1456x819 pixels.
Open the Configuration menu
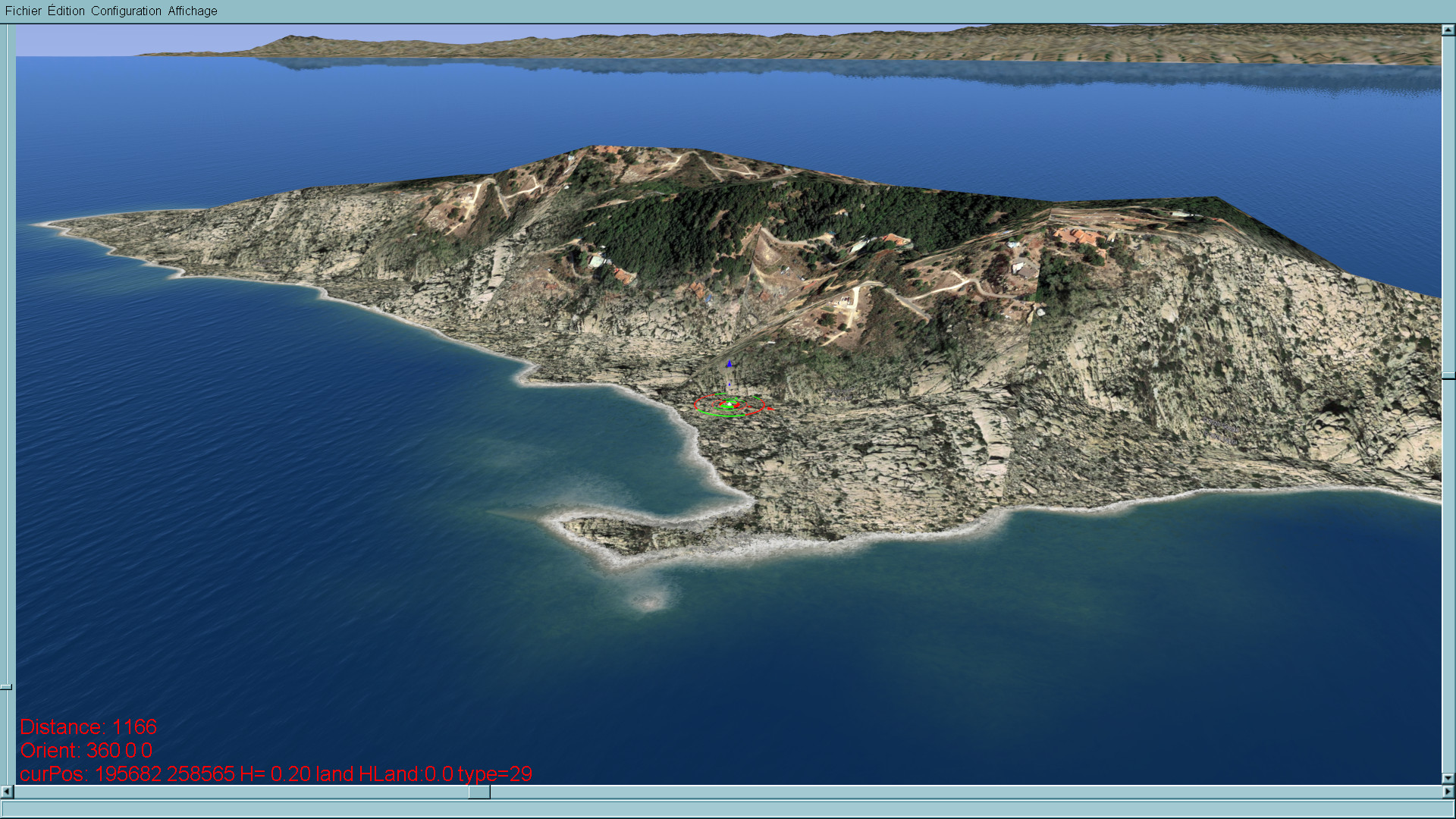[x=126, y=11]
